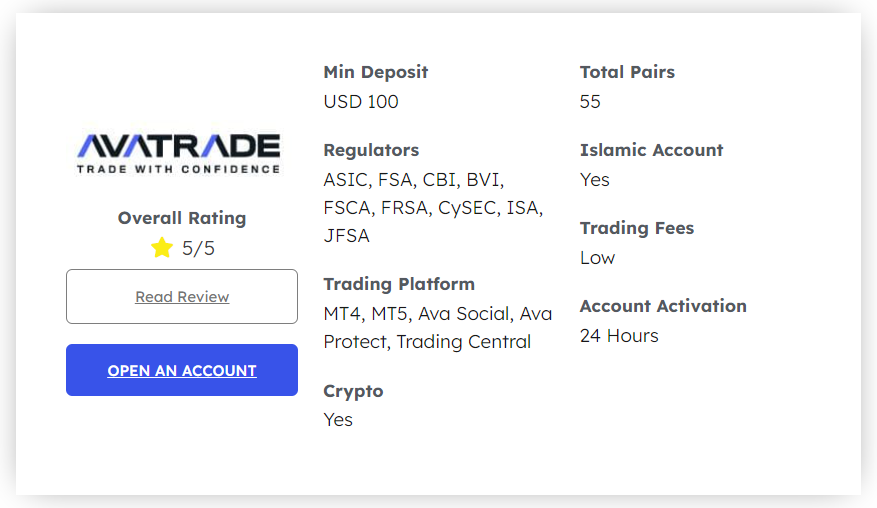This screenshot has height=508, width=877.
Task: Click the MT4, MT5 platforms text
Action: point(437,327)
